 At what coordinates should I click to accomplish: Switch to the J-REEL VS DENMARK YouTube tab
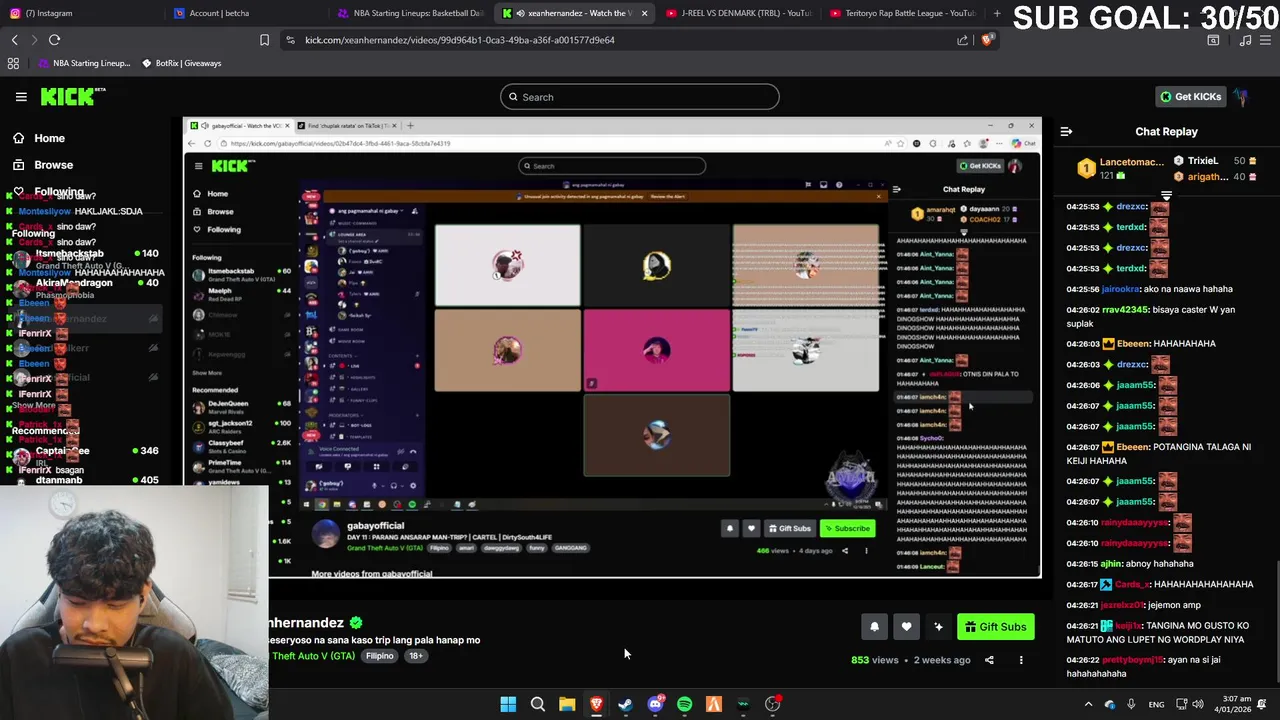738,13
